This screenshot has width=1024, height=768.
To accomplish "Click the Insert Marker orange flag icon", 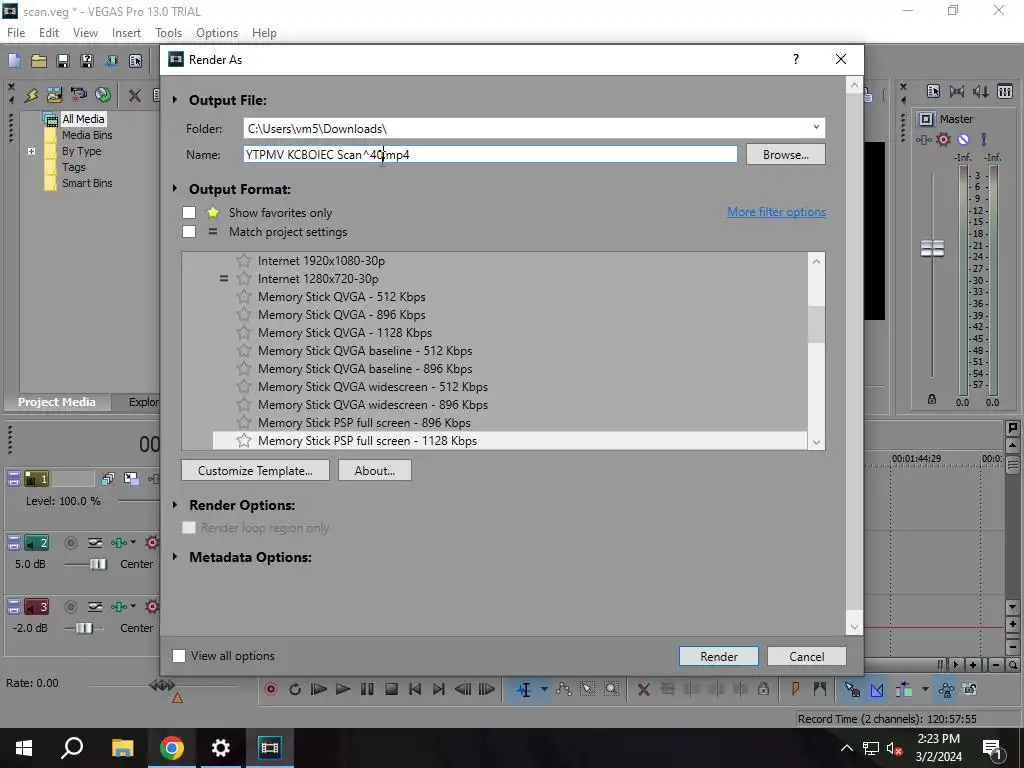I will tap(795, 688).
